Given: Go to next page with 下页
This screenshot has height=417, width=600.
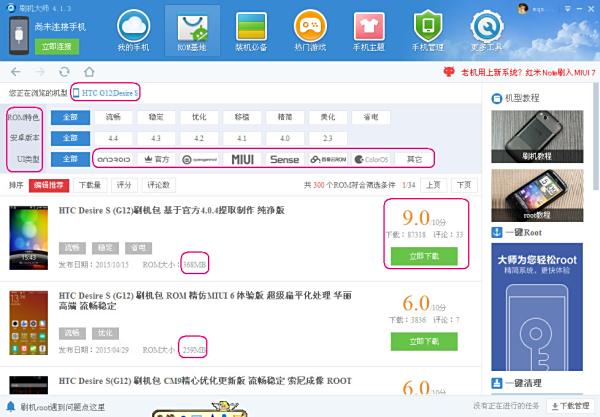Looking at the screenshot, I should coord(464,185).
